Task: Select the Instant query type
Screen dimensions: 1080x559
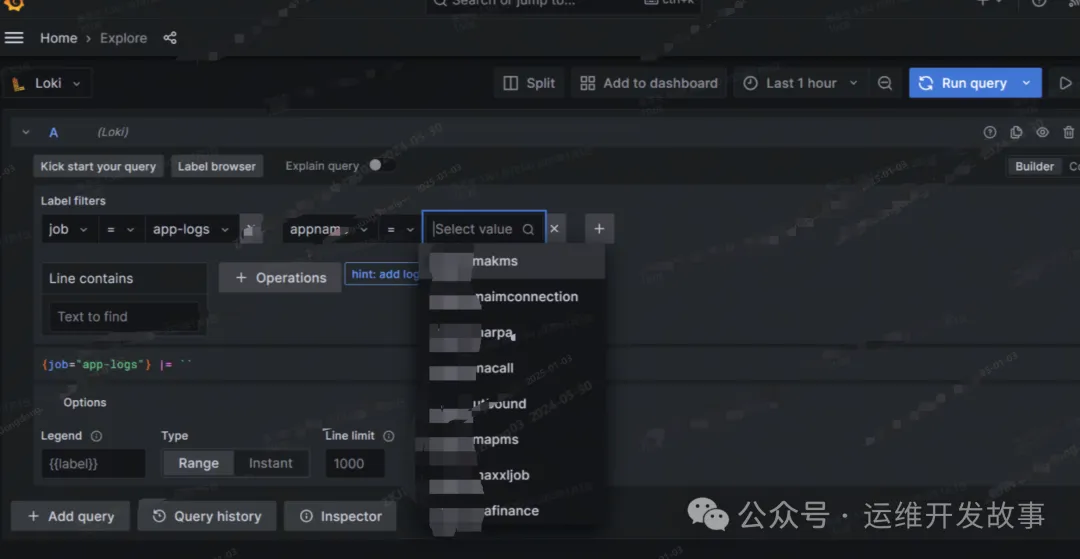Action: pos(270,463)
